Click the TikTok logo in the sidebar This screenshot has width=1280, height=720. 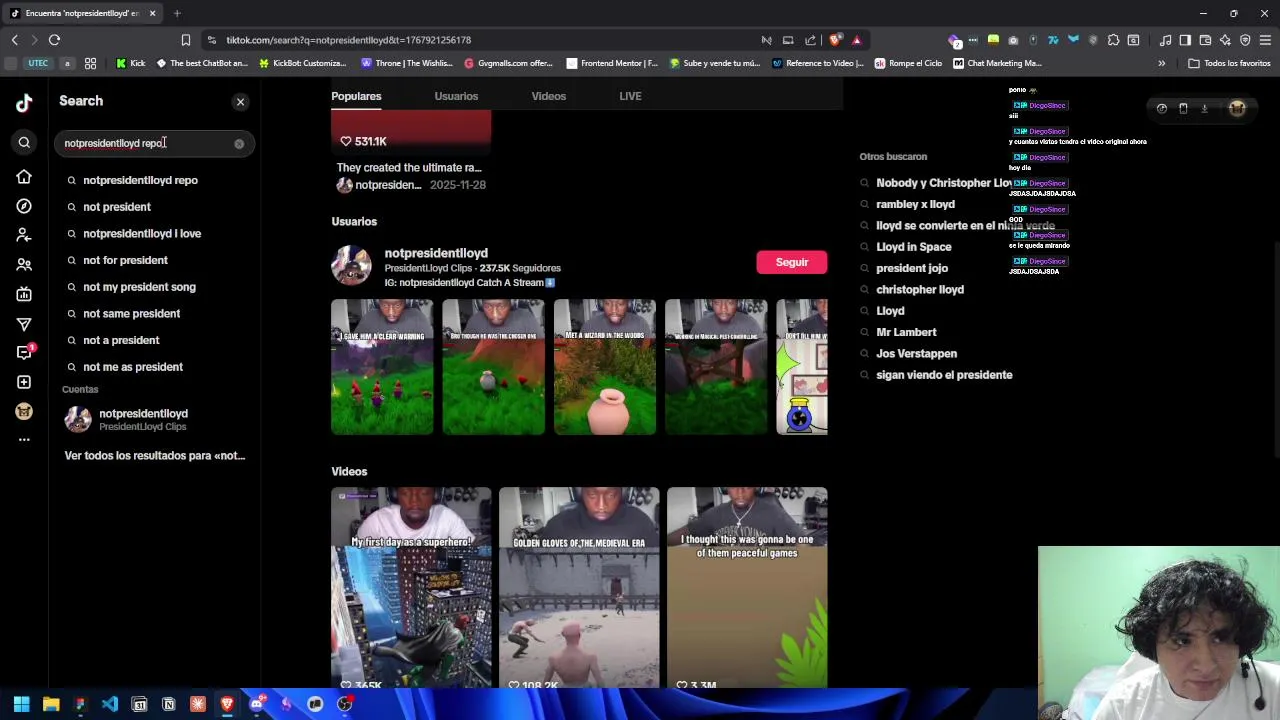click(24, 102)
